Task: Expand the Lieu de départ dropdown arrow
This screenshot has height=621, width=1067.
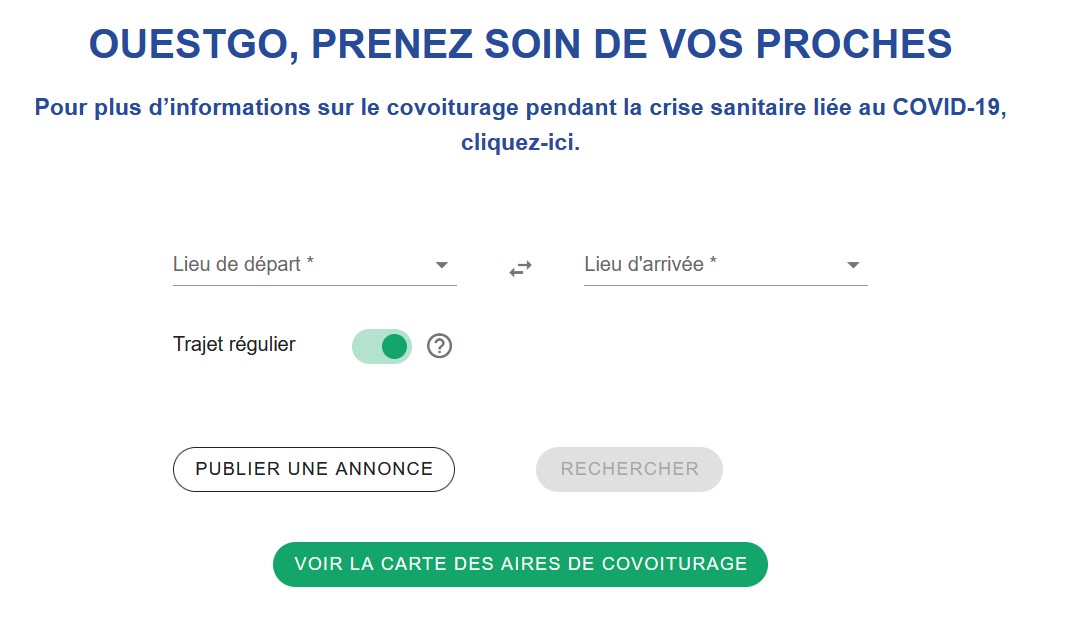Action: [x=441, y=265]
